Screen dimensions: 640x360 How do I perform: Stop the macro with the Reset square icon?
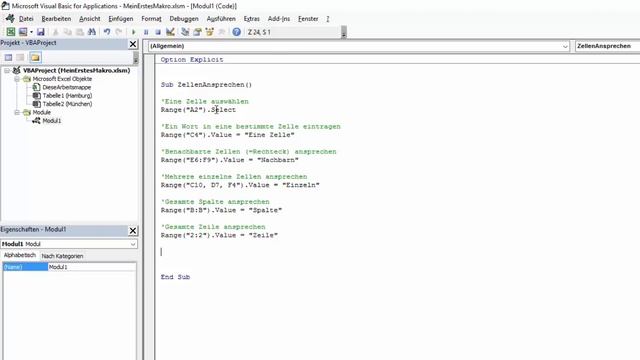158,32
